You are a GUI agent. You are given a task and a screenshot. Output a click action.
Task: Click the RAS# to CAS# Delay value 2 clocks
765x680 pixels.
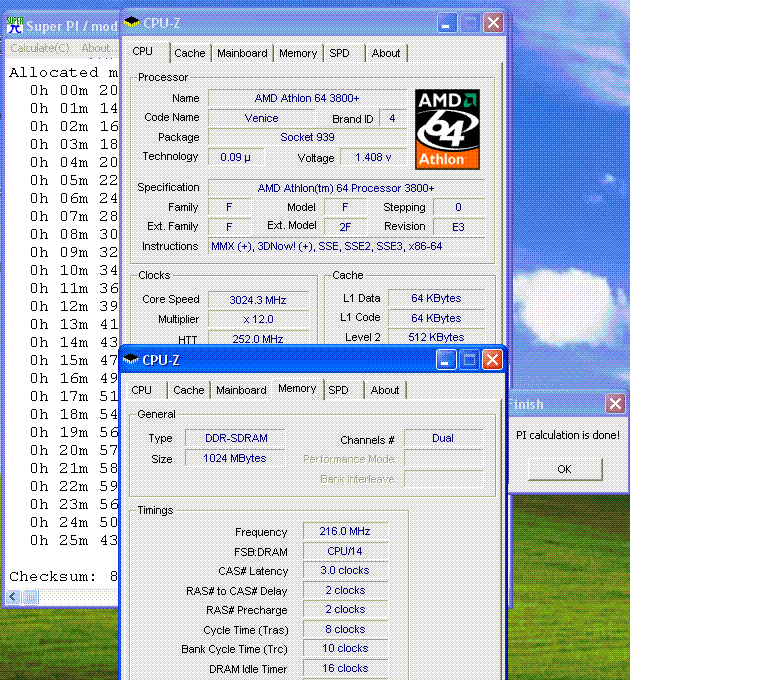click(345, 590)
